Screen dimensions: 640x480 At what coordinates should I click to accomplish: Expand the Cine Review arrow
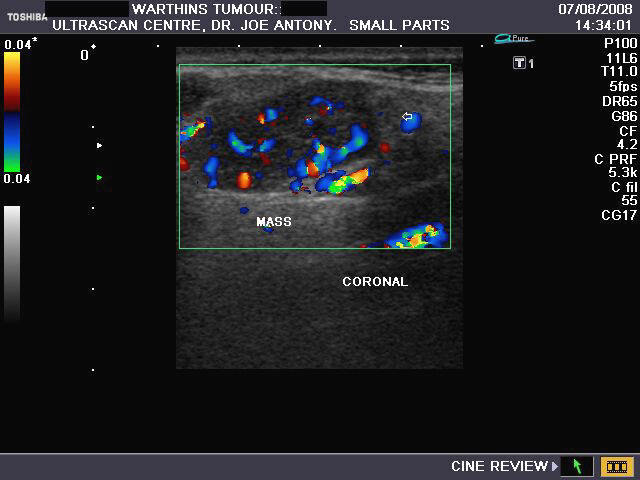pyautogui.click(x=556, y=466)
